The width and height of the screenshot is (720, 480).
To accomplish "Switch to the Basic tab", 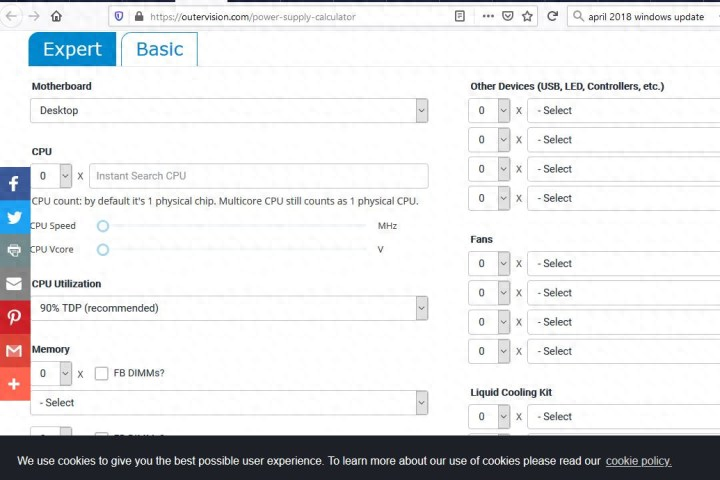I will click(x=159, y=50).
